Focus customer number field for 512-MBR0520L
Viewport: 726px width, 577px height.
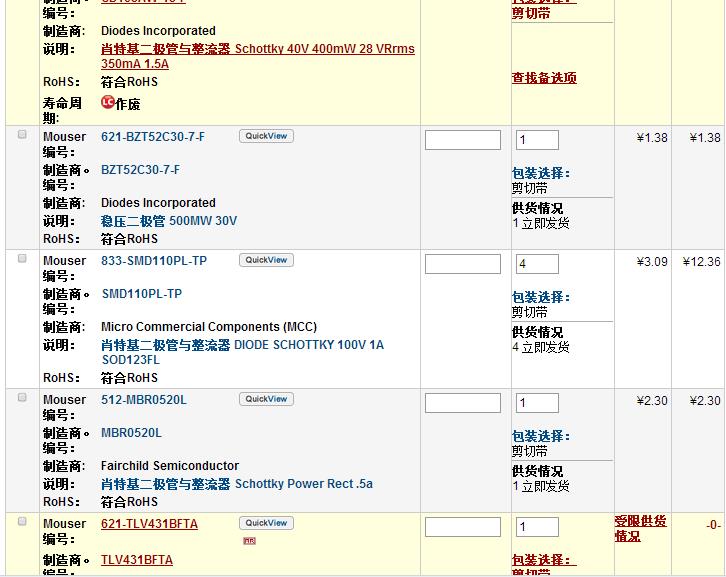coord(463,403)
